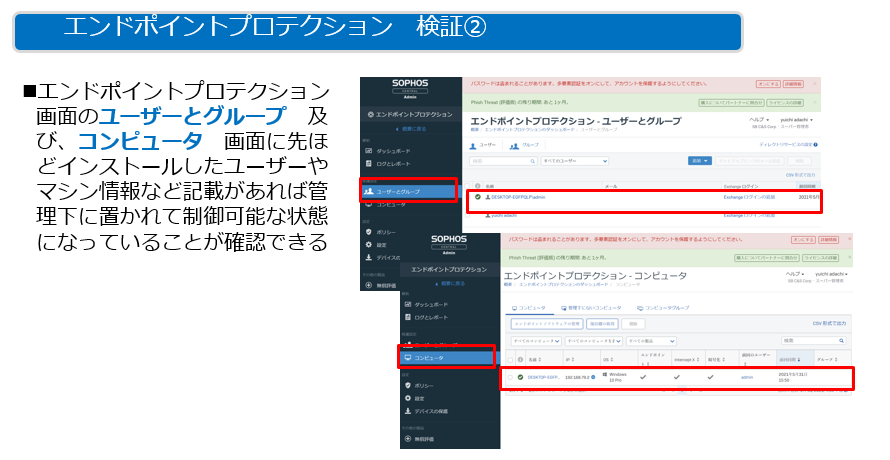The height and width of the screenshot is (460, 890).
Task: Open デバイスの保護 download icon in lower sidebar
Action: (408, 411)
